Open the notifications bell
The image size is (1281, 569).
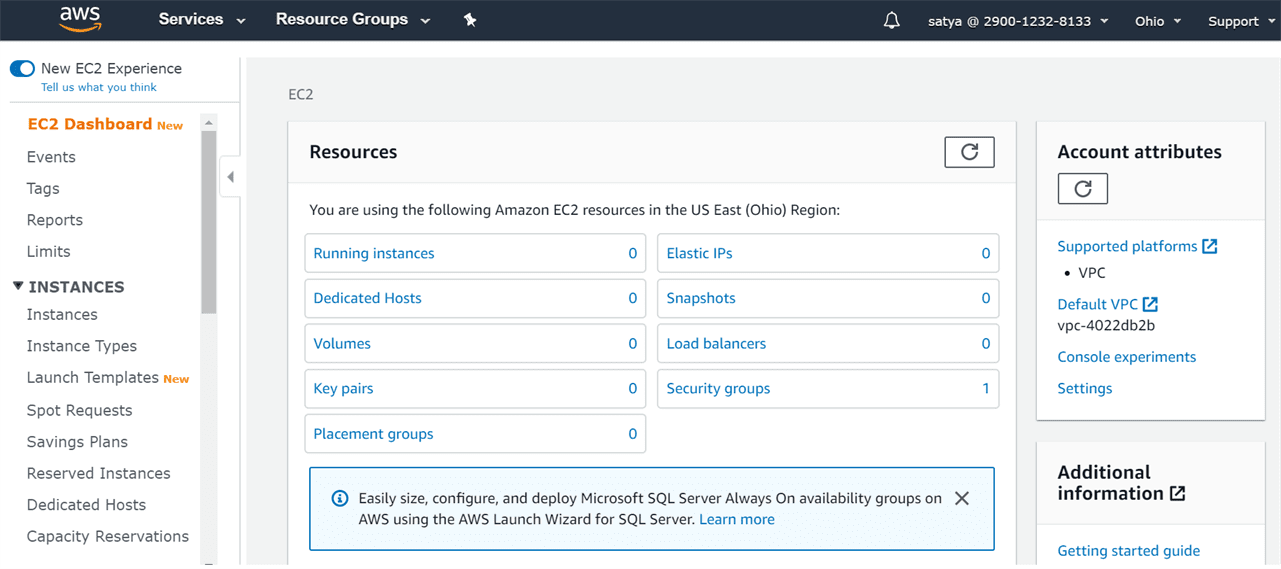click(891, 21)
